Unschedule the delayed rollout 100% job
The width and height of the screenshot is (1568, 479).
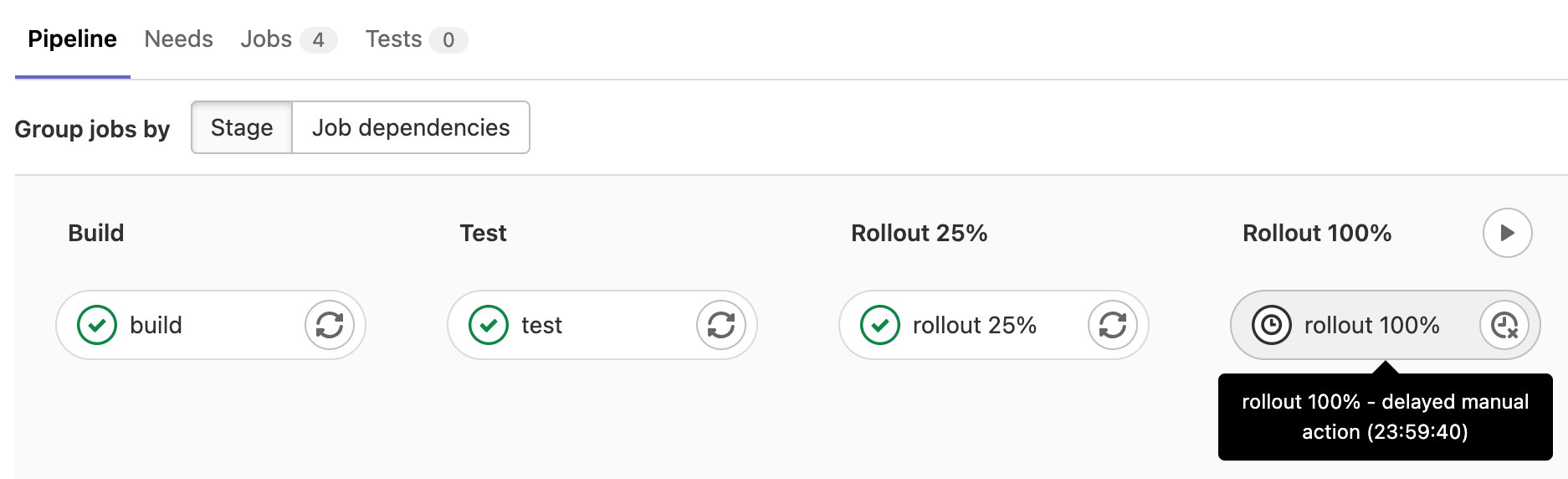[1504, 325]
